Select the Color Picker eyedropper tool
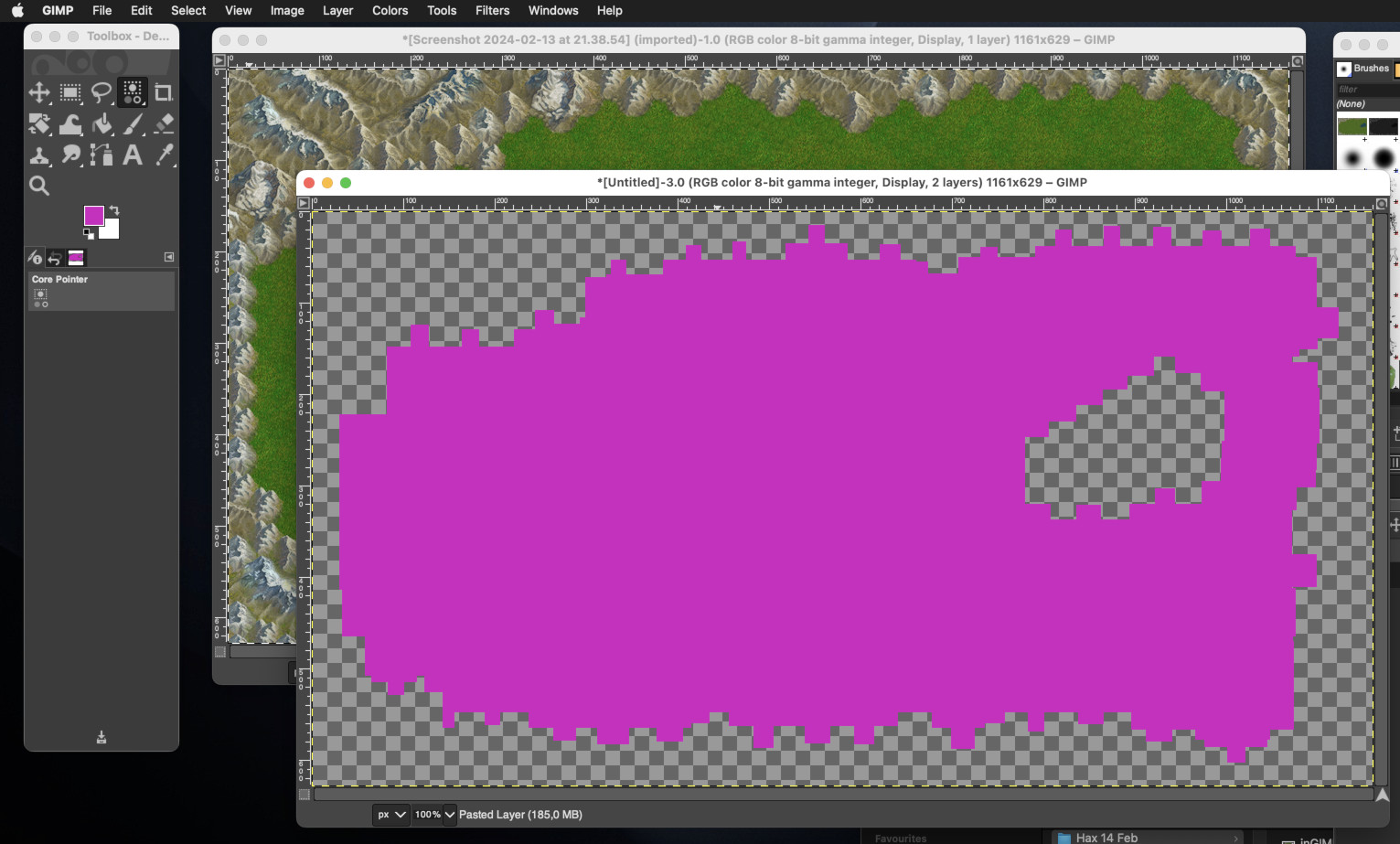The width and height of the screenshot is (1400, 844). (x=164, y=155)
